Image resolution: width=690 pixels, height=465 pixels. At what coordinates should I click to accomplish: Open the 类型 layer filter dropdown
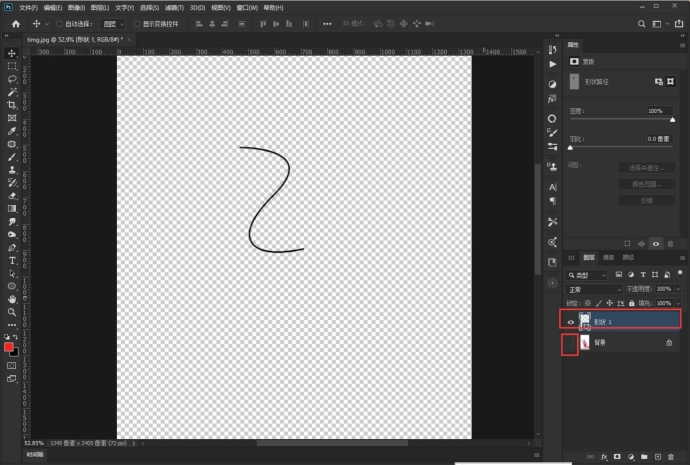pyautogui.click(x=587, y=275)
